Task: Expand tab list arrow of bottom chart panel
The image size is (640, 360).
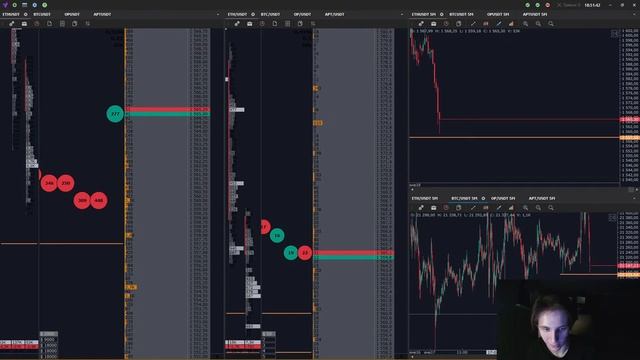Action: [x=635, y=198]
